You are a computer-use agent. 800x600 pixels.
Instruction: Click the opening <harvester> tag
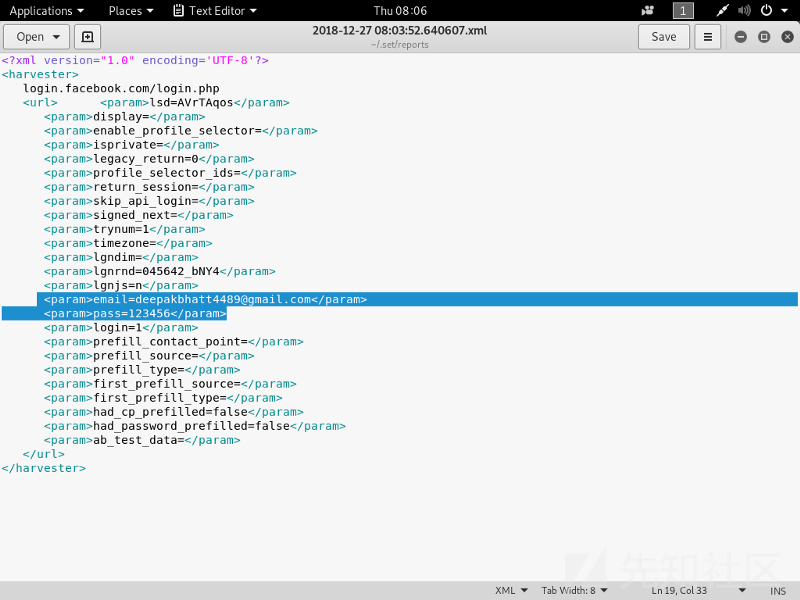click(x=40, y=74)
